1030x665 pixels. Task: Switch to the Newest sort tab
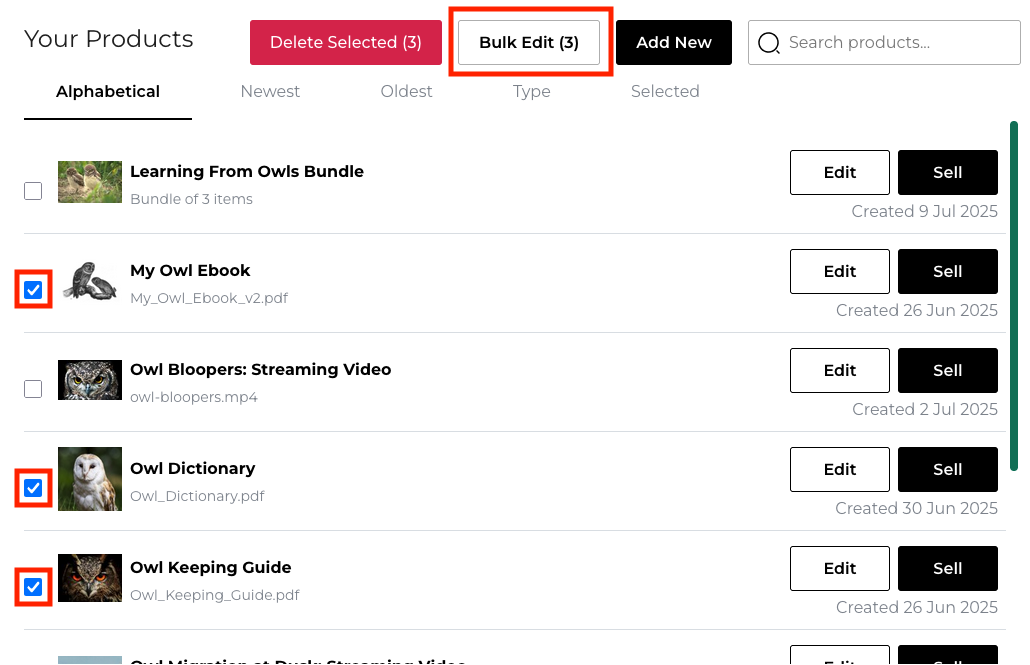270,92
